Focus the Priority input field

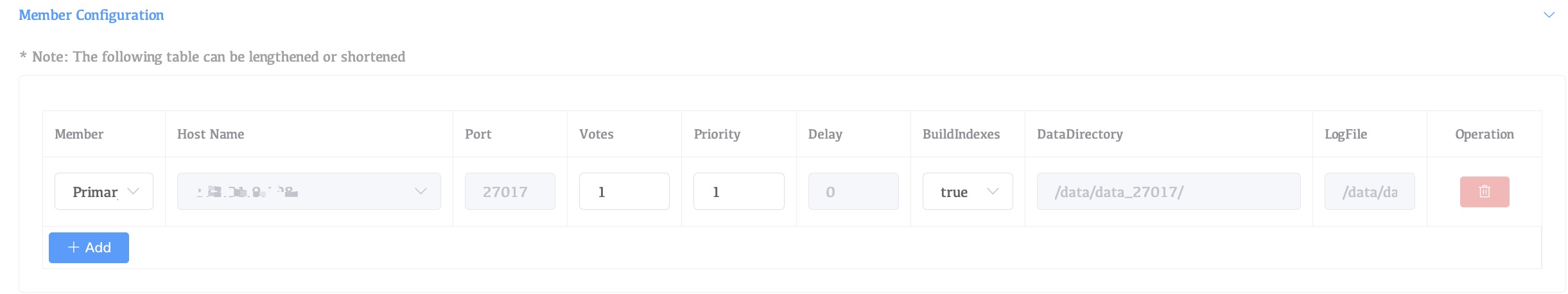[738, 191]
